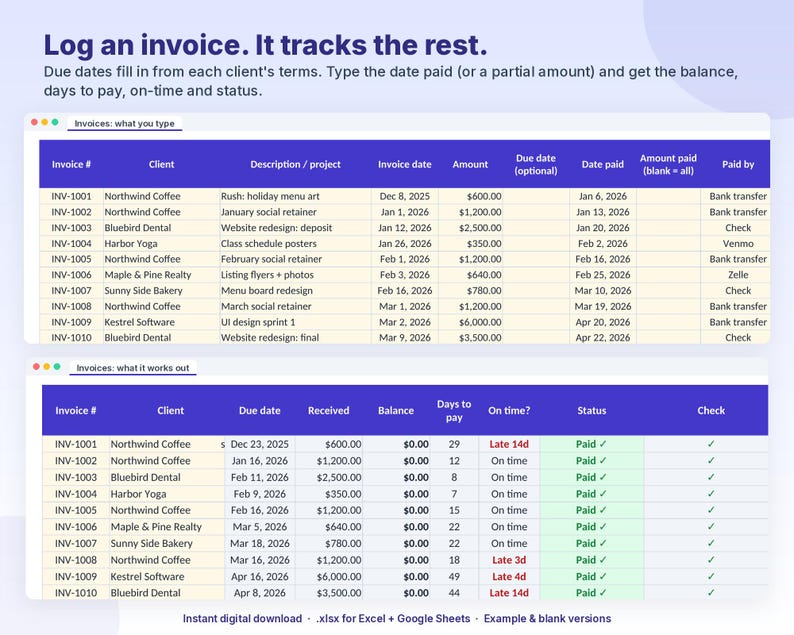Select the 'Menu board redesign' cell
The height and width of the screenshot is (635, 794).
(295, 290)
